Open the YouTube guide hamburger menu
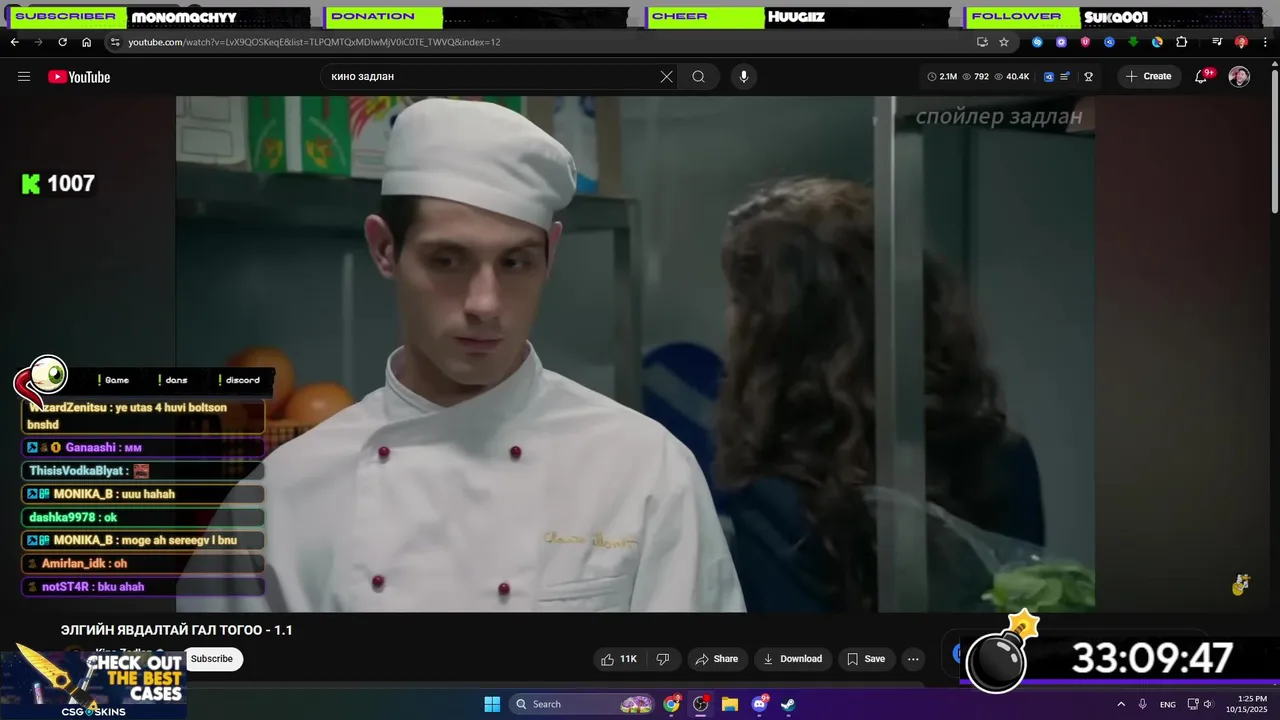The width and height of the screenshot is (1280, 720). pyautogui.click(x=24, y=77)
